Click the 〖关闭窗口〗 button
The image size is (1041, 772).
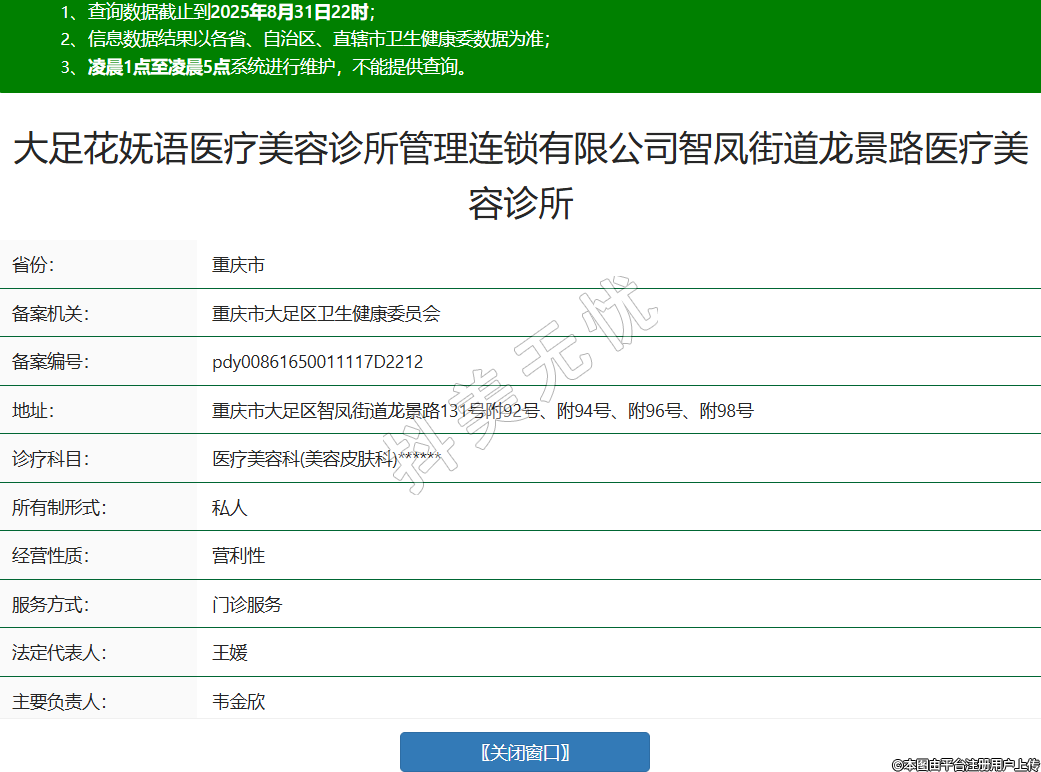524,752
